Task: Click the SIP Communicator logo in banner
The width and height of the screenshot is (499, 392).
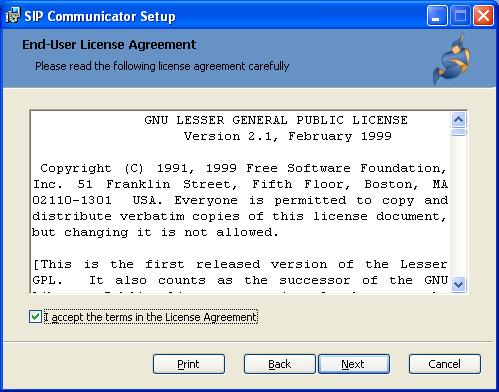Action: point(453,59)
